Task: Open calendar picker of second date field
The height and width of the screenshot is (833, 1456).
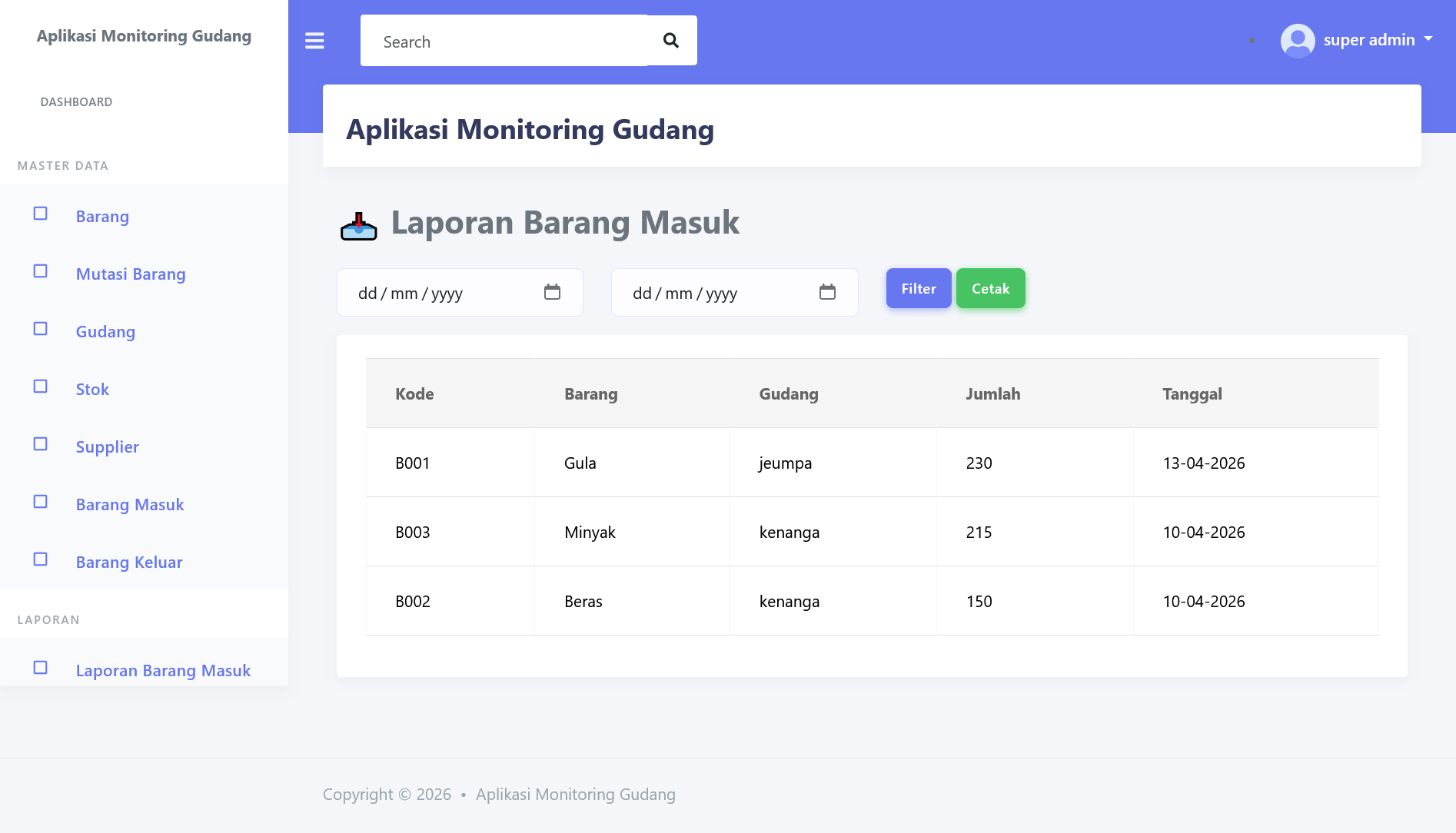Action: click(827, 292)
